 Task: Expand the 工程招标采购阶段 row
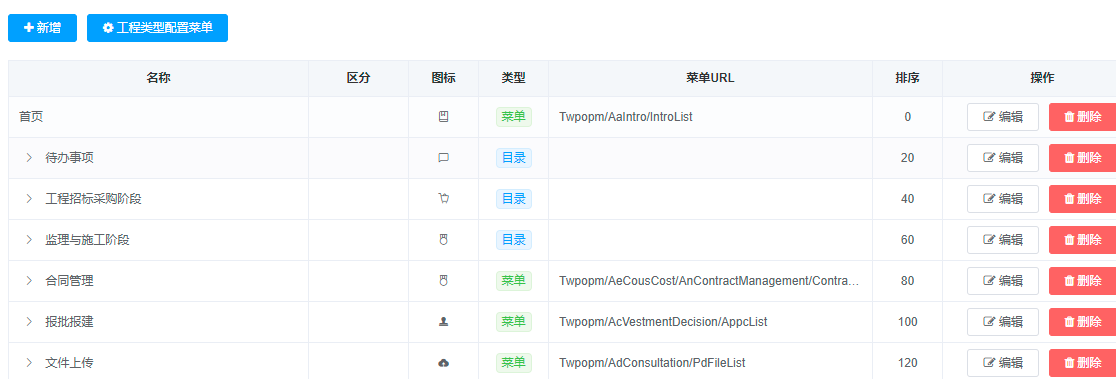pyautogui.click(x=29, y=199)
